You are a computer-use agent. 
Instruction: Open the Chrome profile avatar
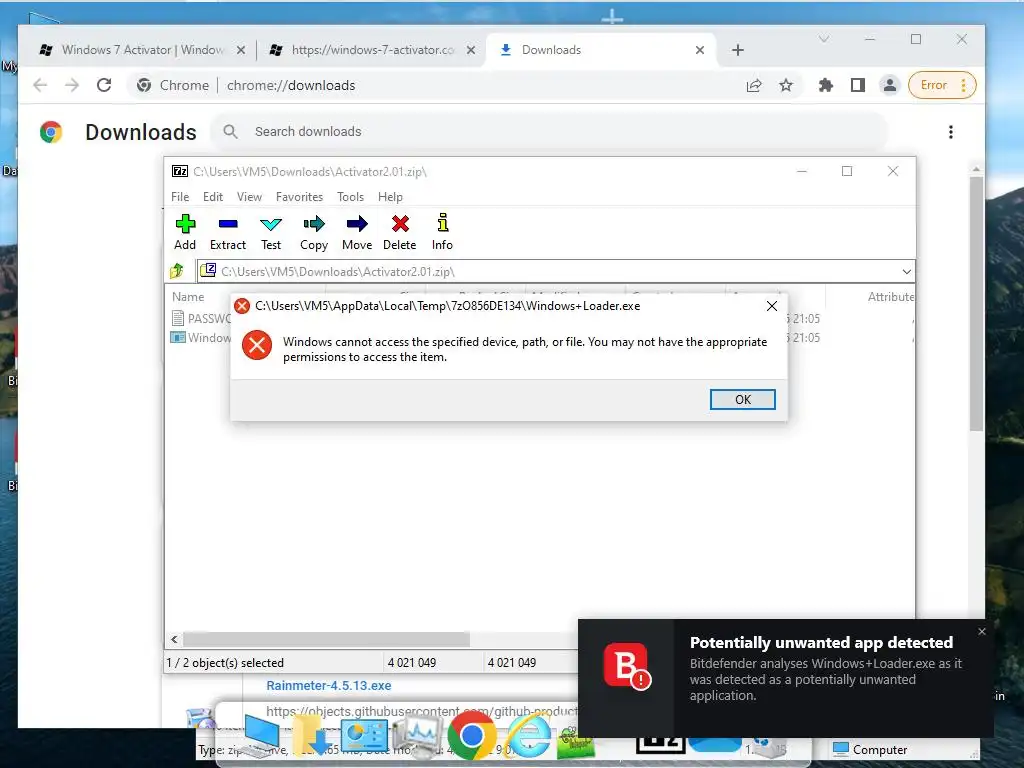[x=889, y=85]
